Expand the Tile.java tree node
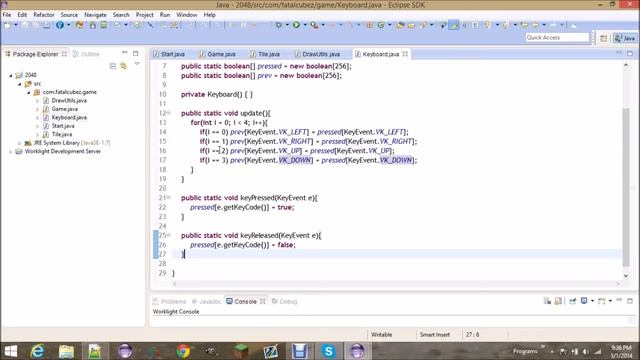The image size is (640, 360). (x=38, y=134)
